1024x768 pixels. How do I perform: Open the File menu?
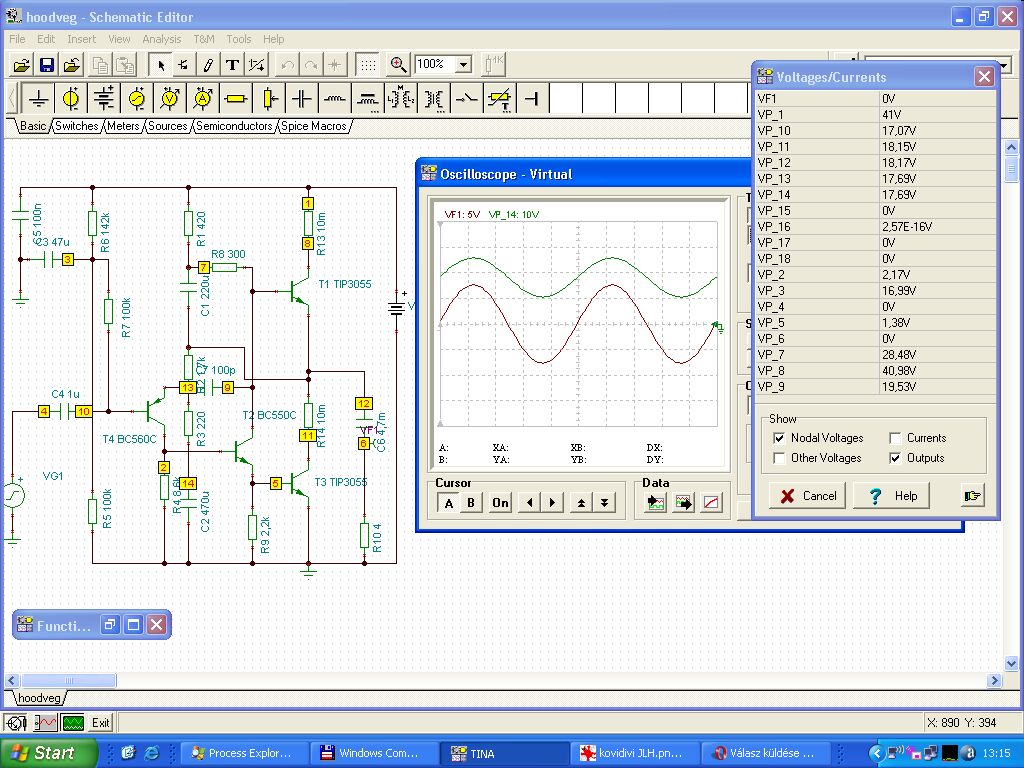click(x=17, y=39)
